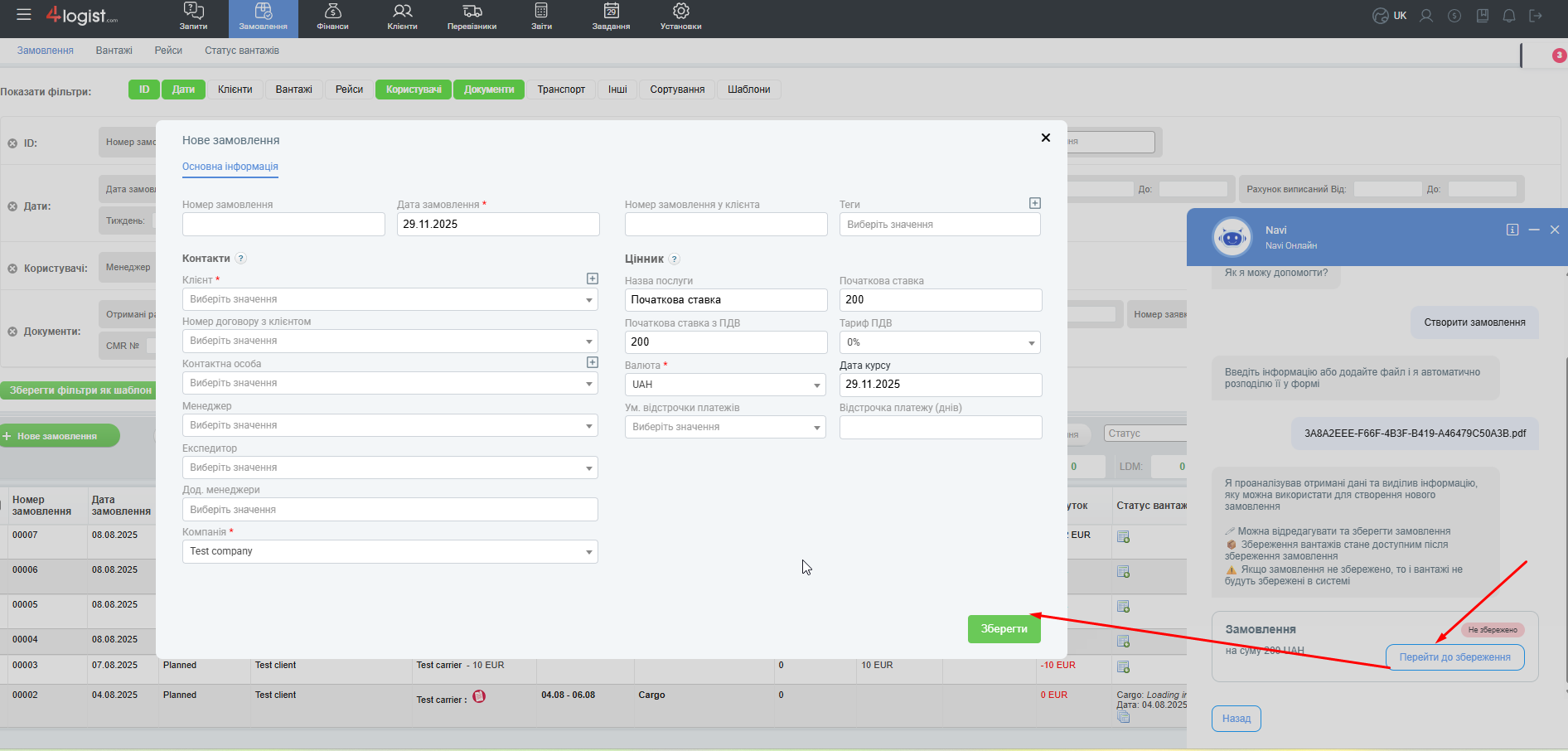Click Navi chat info icon
The height and width of the screenshot is (751, 1568).
[1512, 230]
